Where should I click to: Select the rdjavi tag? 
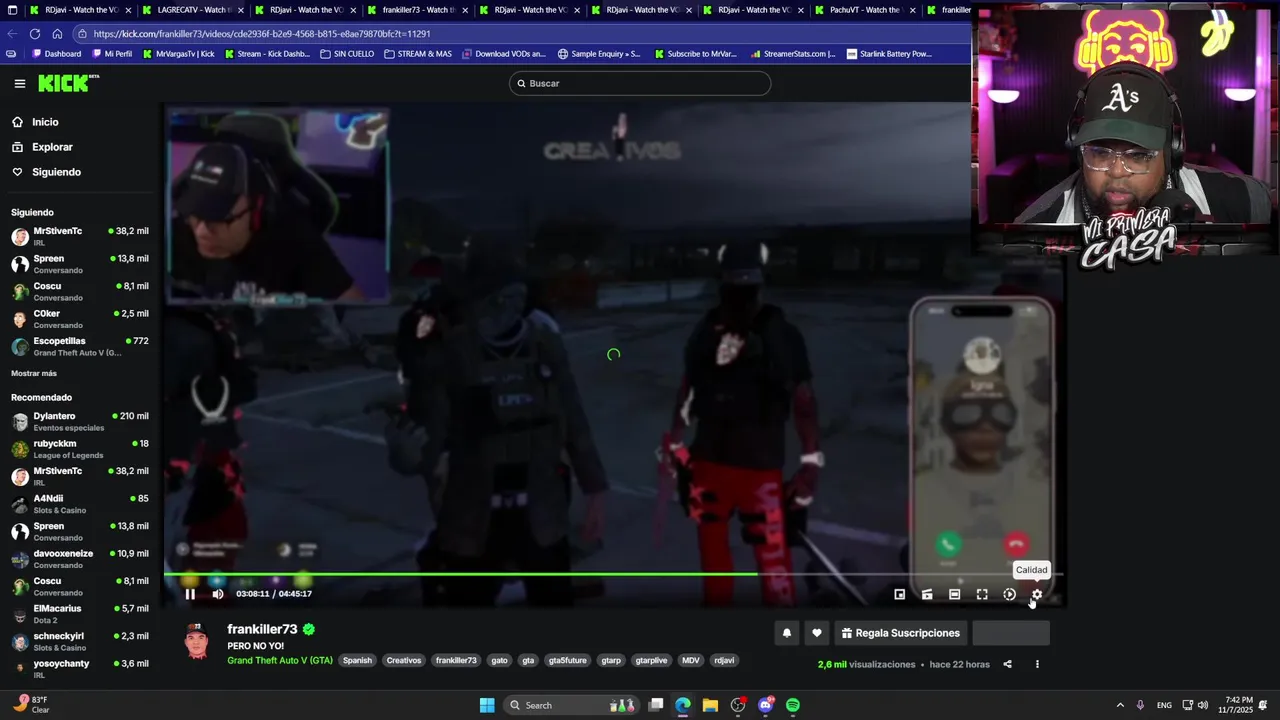coord(724,660)
